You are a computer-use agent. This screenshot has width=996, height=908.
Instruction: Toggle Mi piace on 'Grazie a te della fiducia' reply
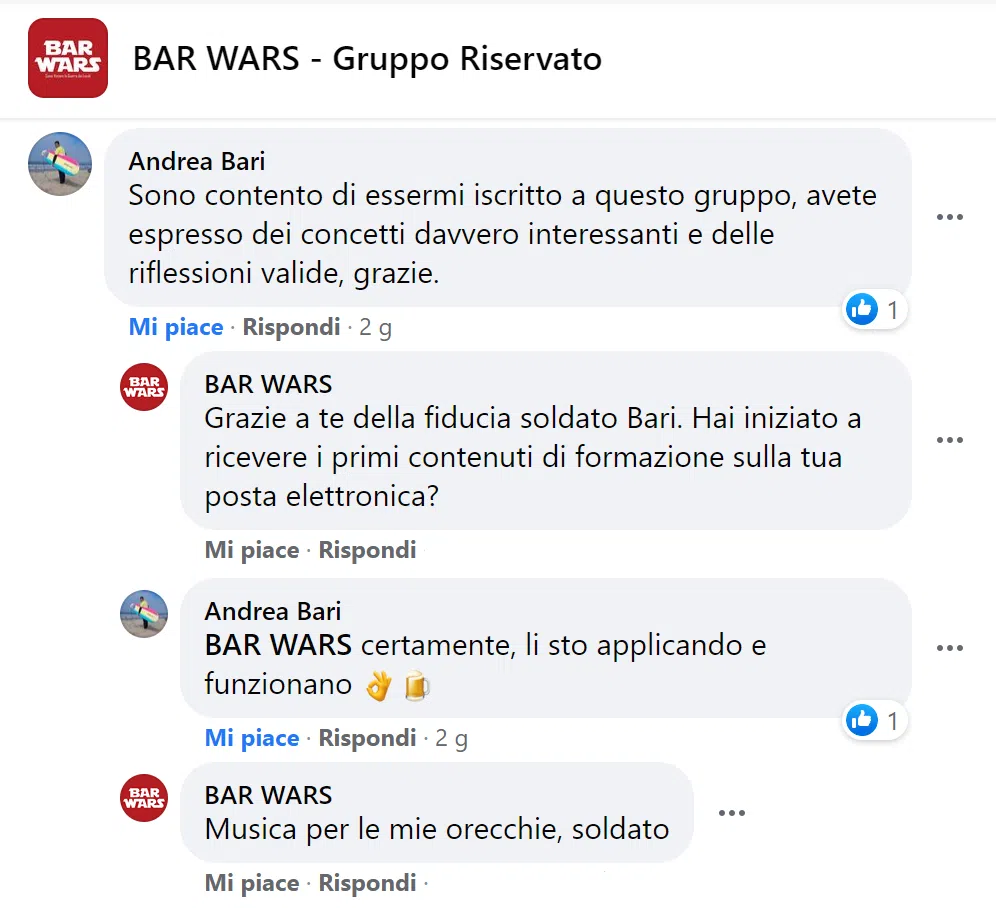252,550
